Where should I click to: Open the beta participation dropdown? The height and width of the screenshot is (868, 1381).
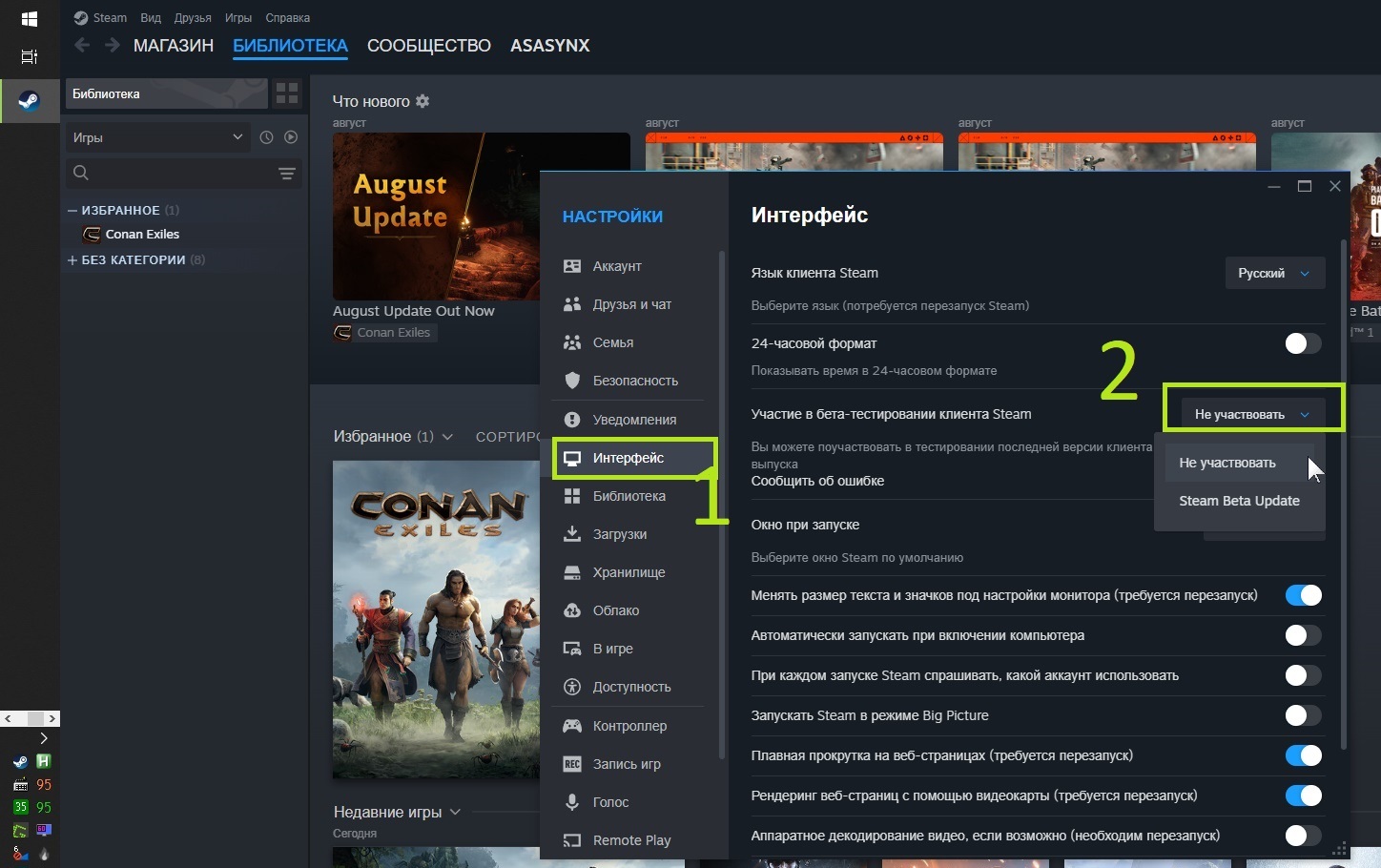(1252, 414)
